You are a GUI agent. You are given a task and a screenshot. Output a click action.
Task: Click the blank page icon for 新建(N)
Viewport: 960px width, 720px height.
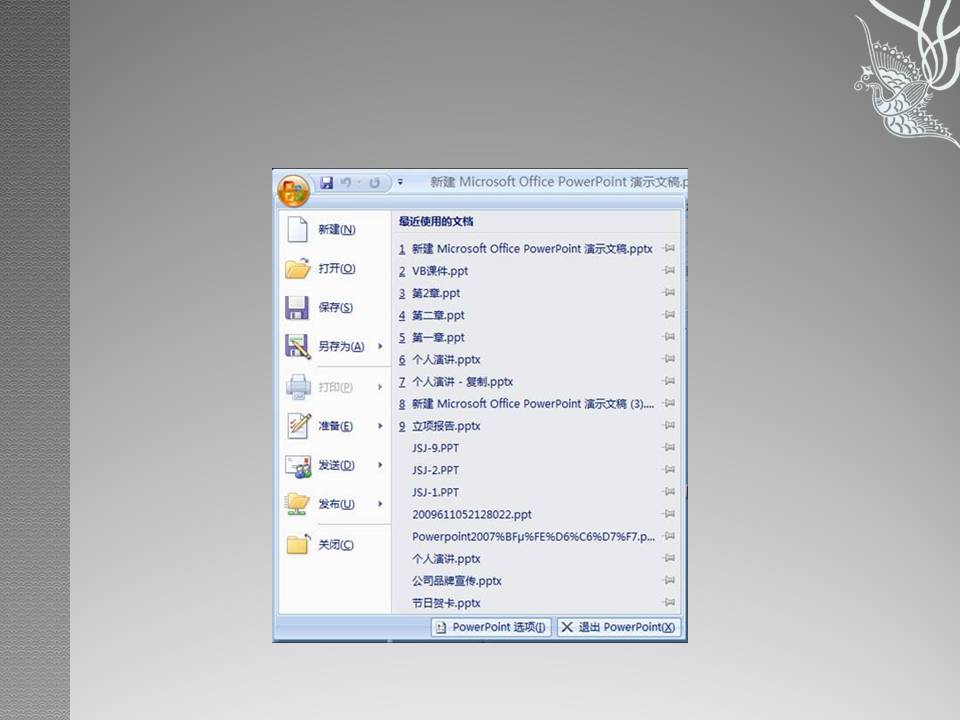(298, 230)
